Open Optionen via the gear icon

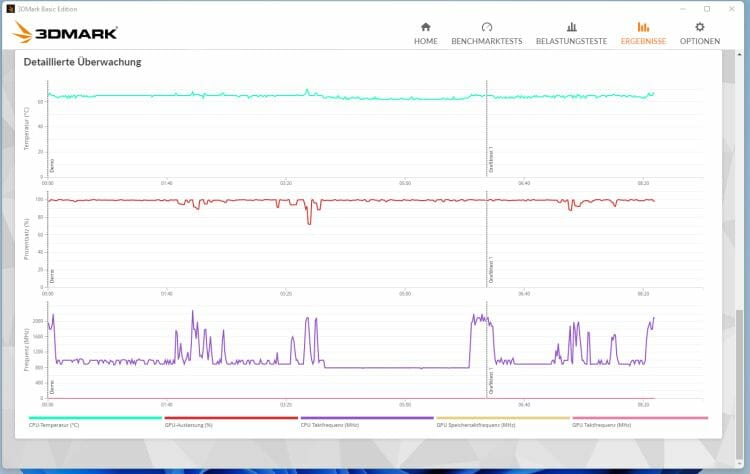(699, 27)
